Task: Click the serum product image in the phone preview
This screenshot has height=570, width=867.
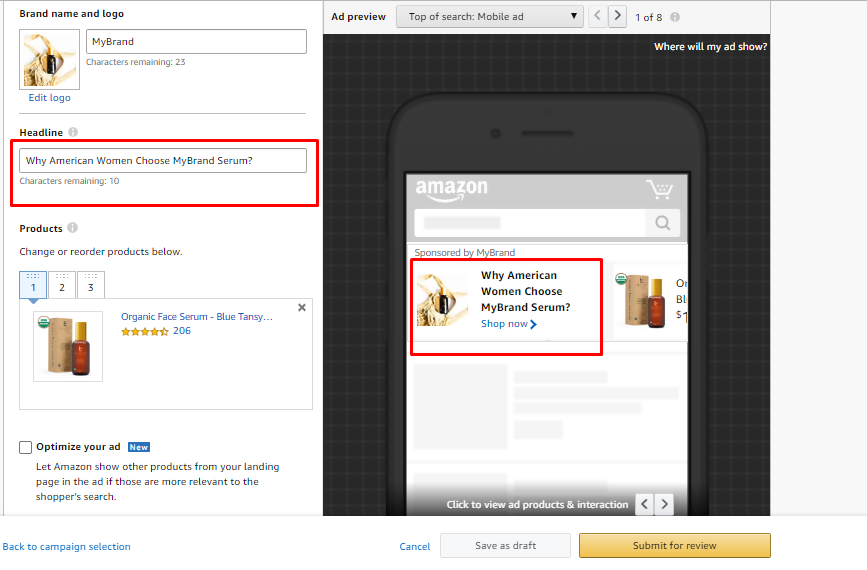Action: pos(641,300)
